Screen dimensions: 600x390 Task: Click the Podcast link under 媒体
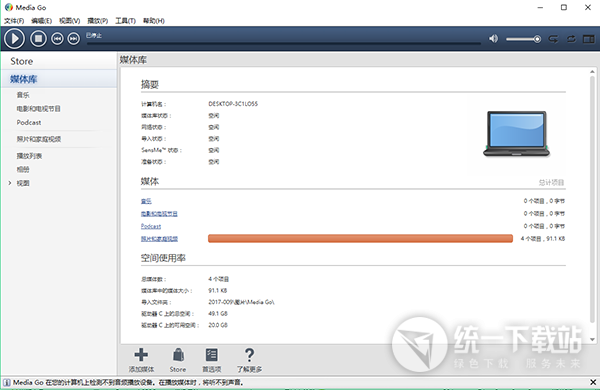click(x=151, y=226)
